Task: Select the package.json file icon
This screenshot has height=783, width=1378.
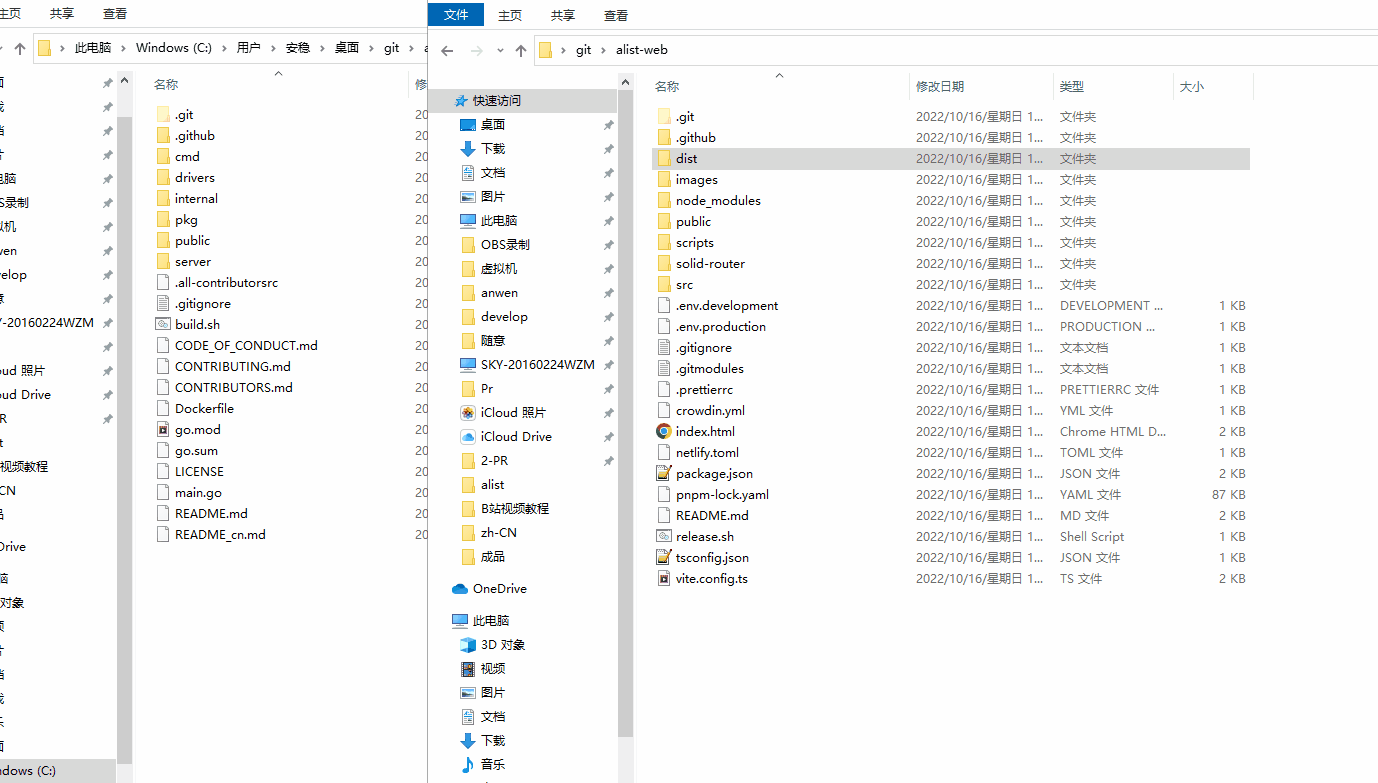Action: pos(664,474)
